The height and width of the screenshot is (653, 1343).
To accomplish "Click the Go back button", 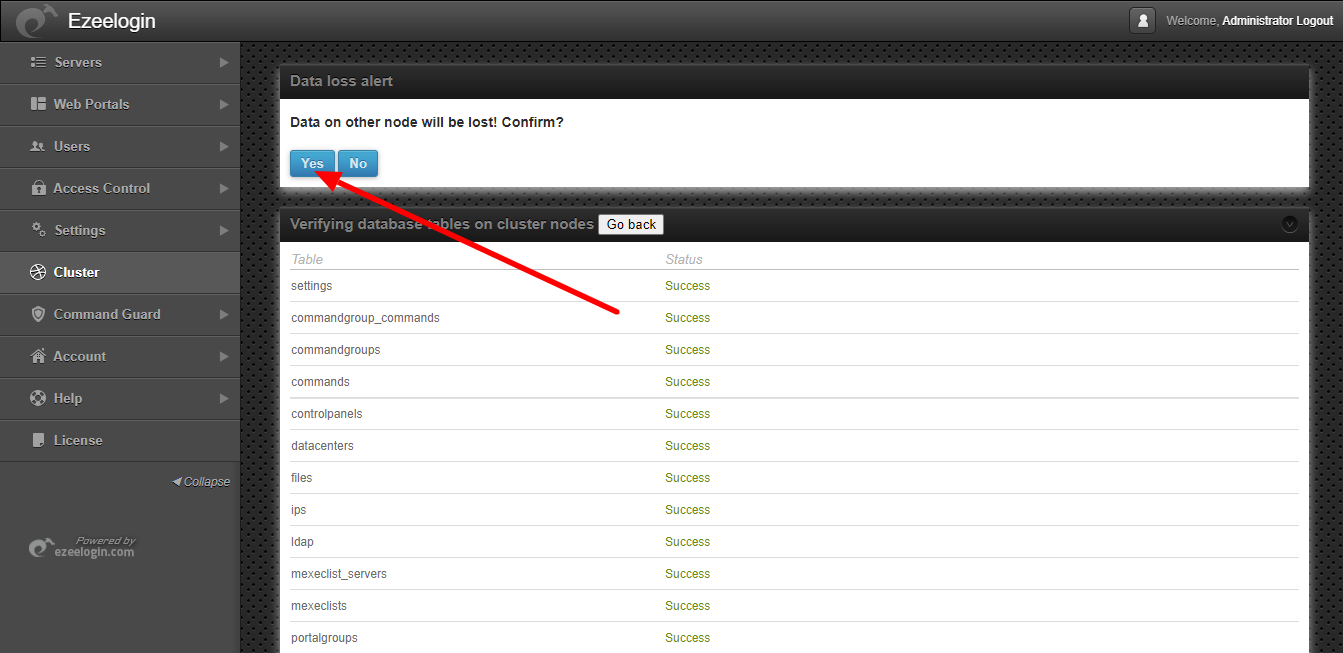I will click(x=631, y=224).
